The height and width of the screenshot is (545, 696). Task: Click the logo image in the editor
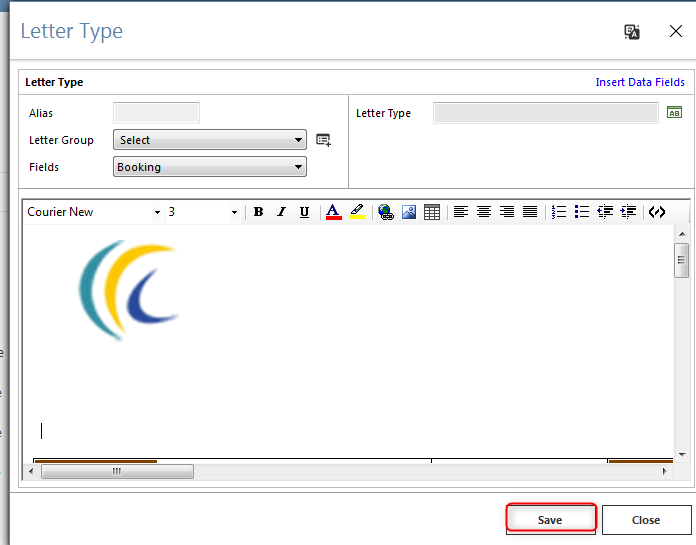pyautogui.click(x=129, y=290)
